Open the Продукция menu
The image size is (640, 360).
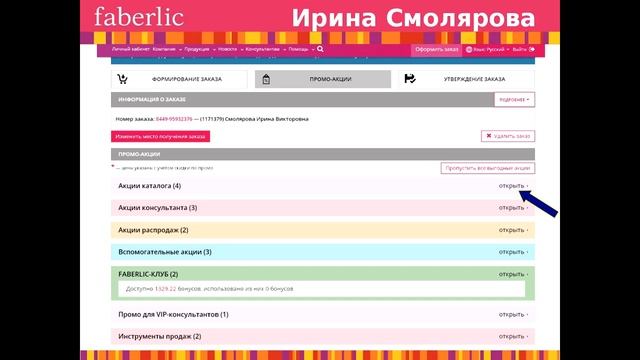pos(200,49)
